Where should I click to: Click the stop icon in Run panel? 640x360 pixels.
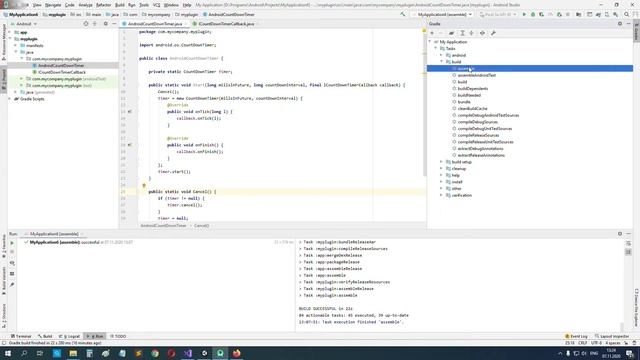[12, 252]
